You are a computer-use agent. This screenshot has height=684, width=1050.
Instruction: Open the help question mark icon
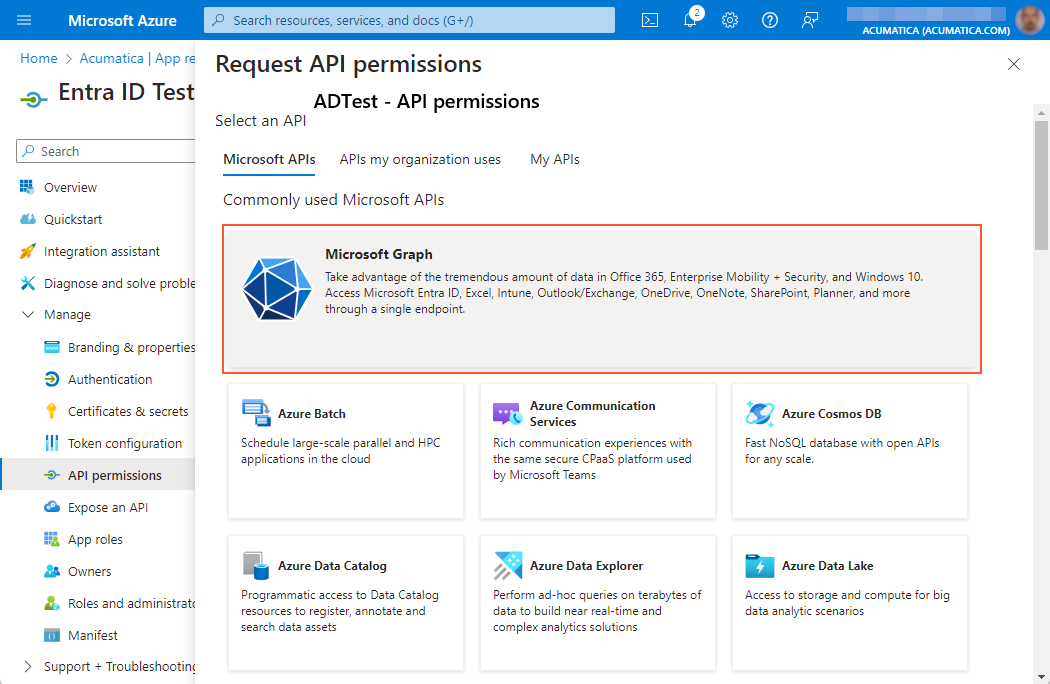click(770, 19)
